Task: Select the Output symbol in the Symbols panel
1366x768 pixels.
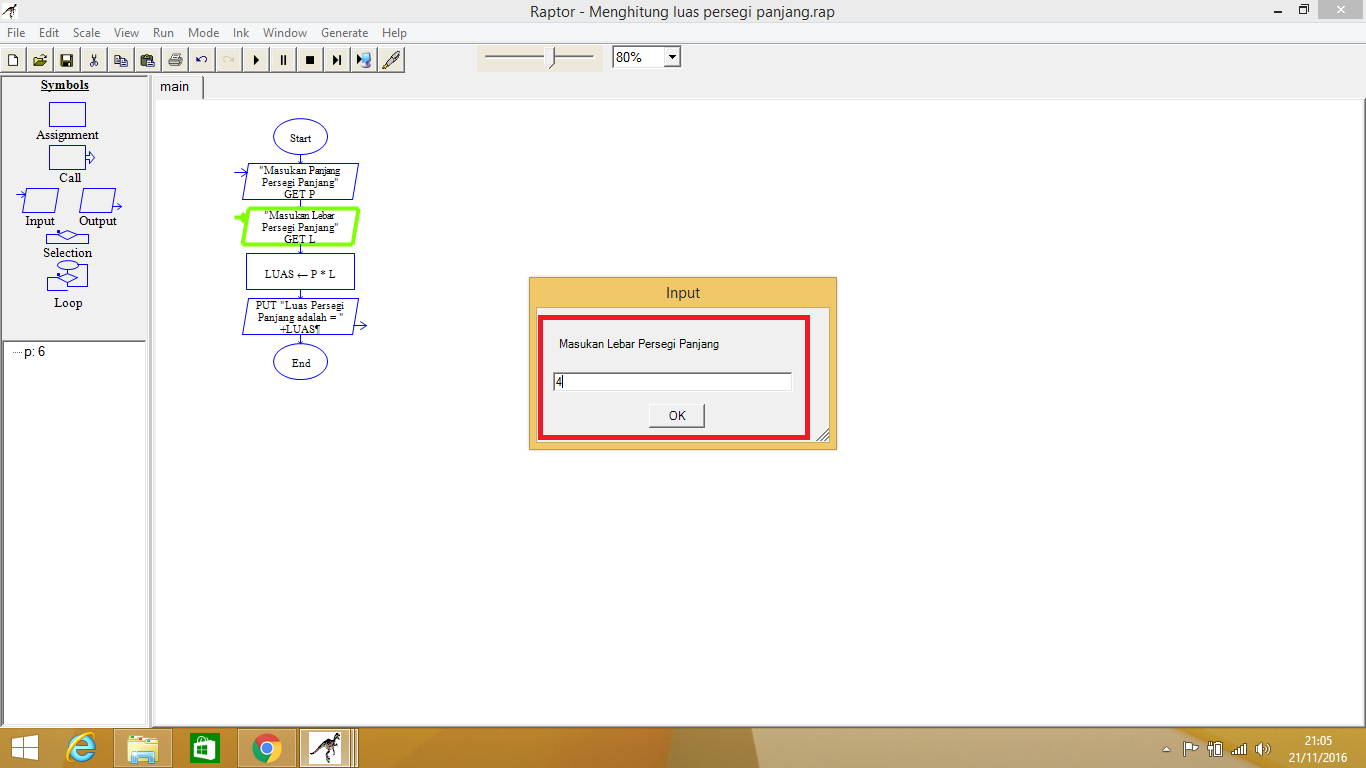Action: 99,201
